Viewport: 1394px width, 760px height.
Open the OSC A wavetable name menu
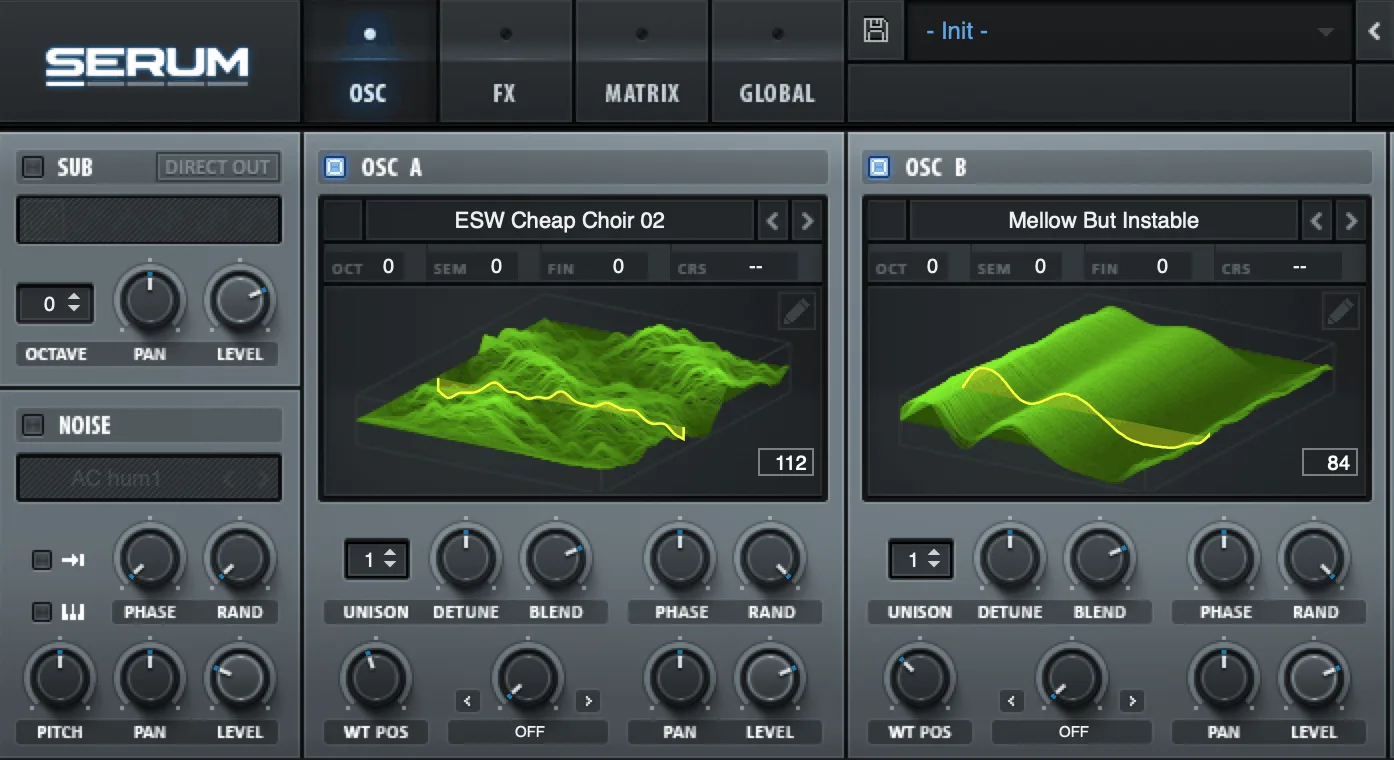point(560,221)
